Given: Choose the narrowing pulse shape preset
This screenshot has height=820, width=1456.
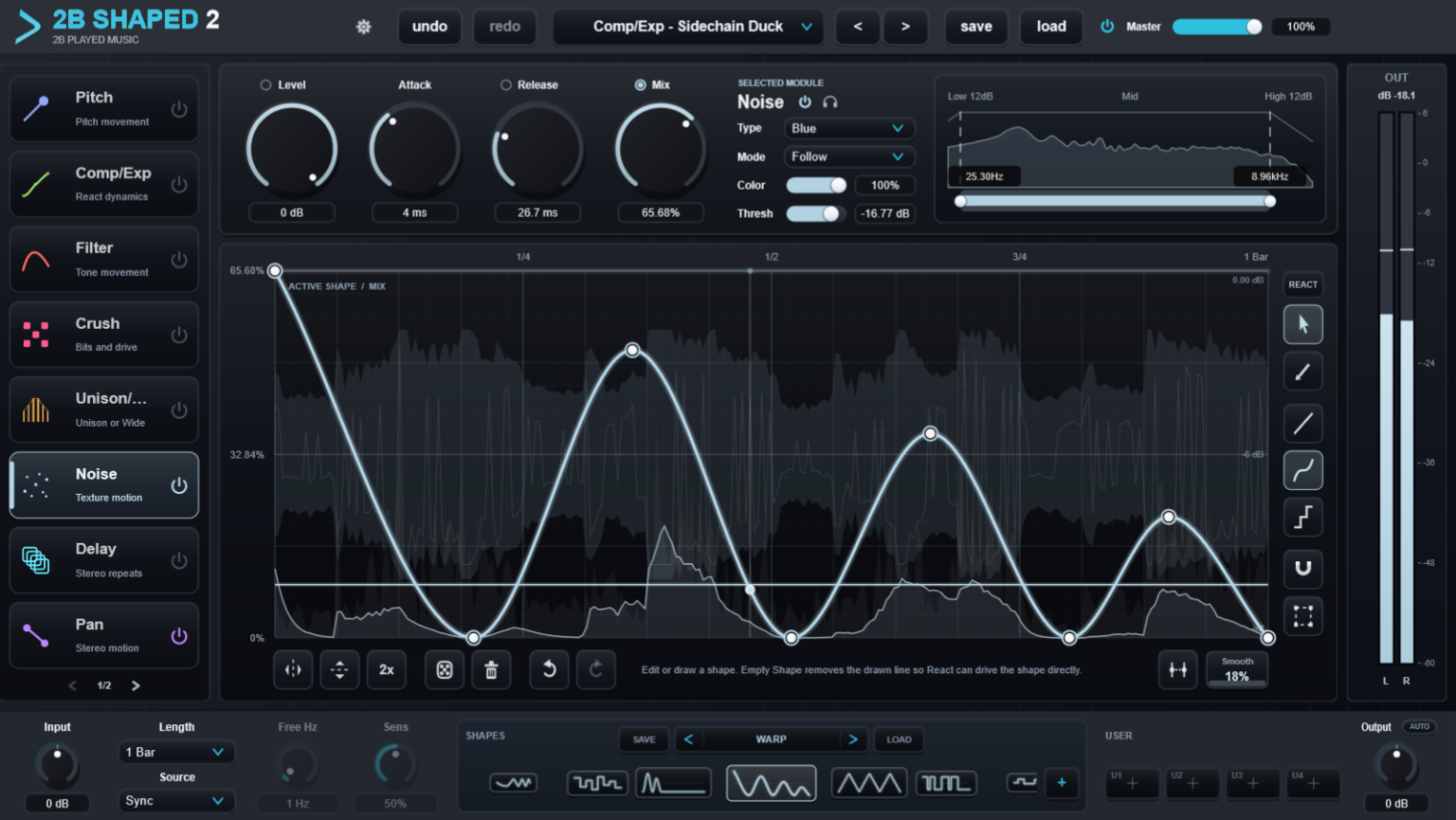Looking at the screenshot, I should coord(945,783).
